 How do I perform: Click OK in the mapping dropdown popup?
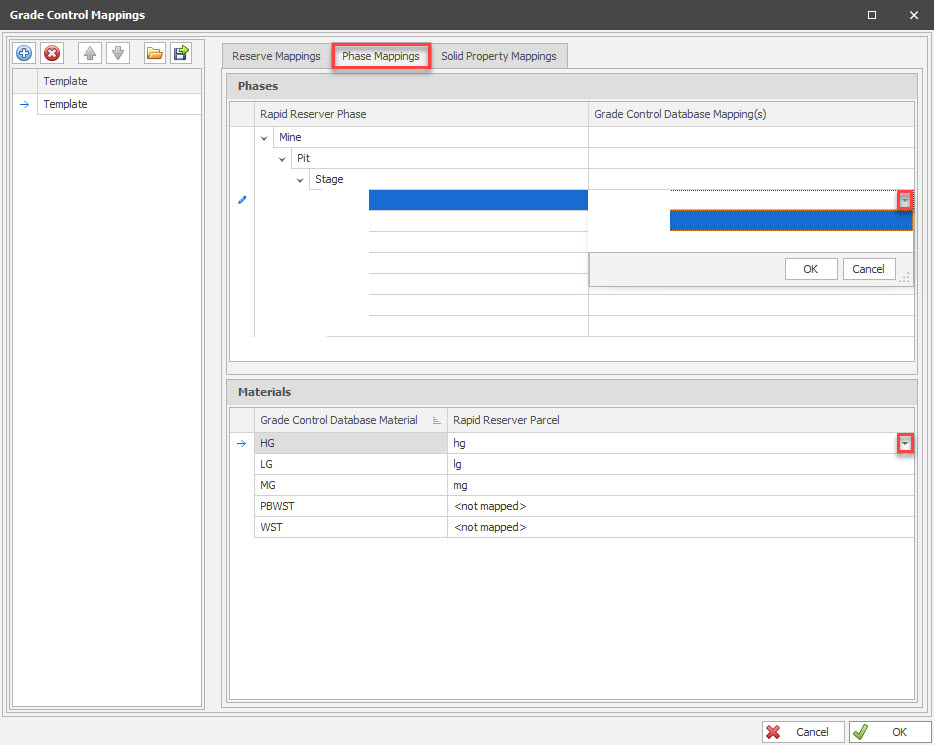810,269
